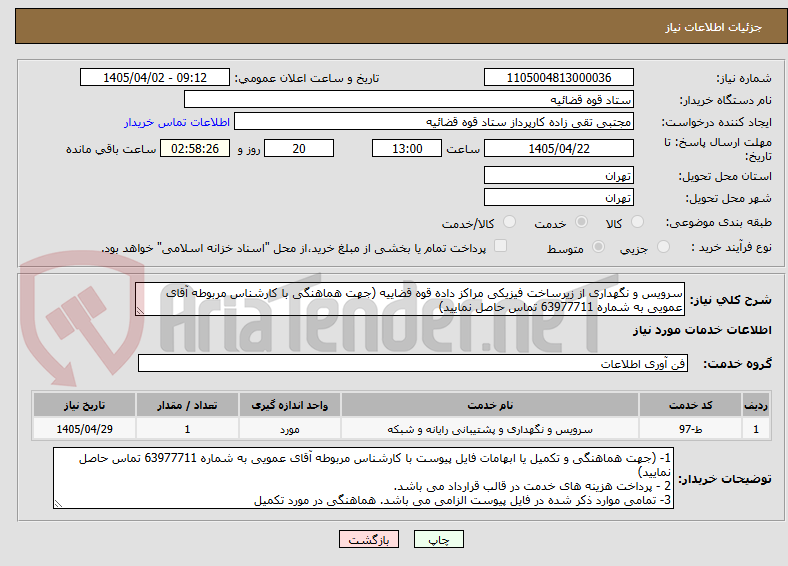Click the requester field مجتبی تقی زاده
Image resolution: width=788 pixels, height=566 pixels.
coord(434,122)
